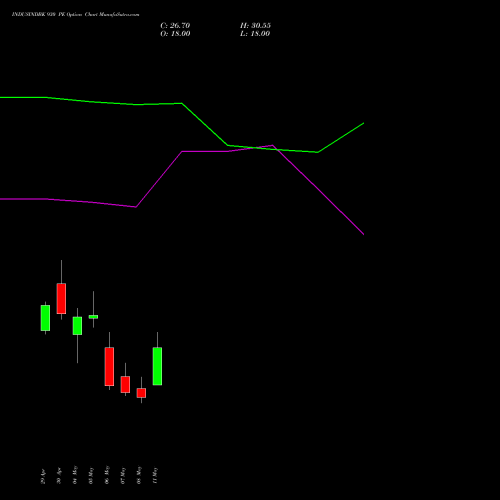Viewport: 500px width, 500px height.
Task: Click the 04 May green candlestick
Action: [77, 326]
